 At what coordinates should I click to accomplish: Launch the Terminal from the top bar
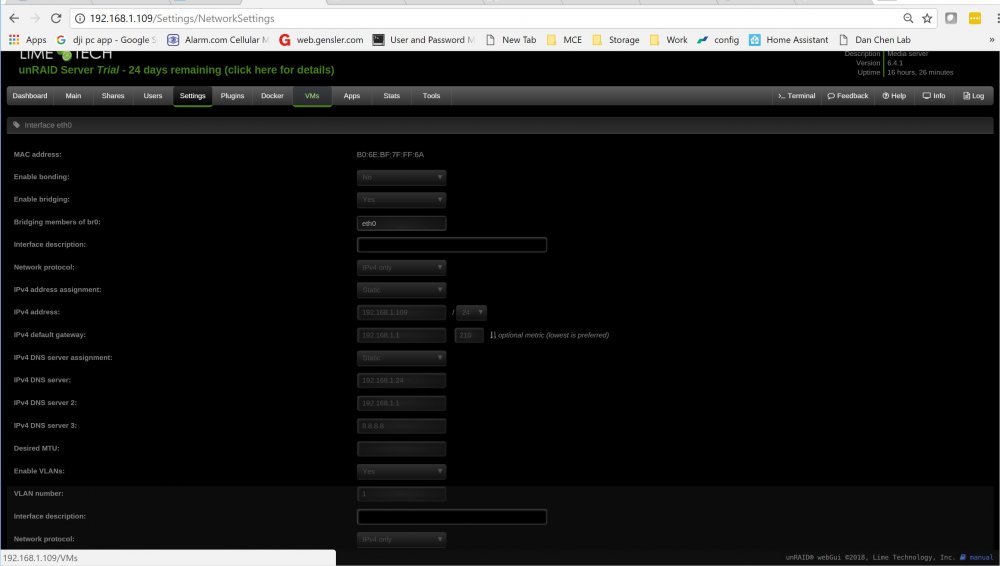click(x=797, y=96)
